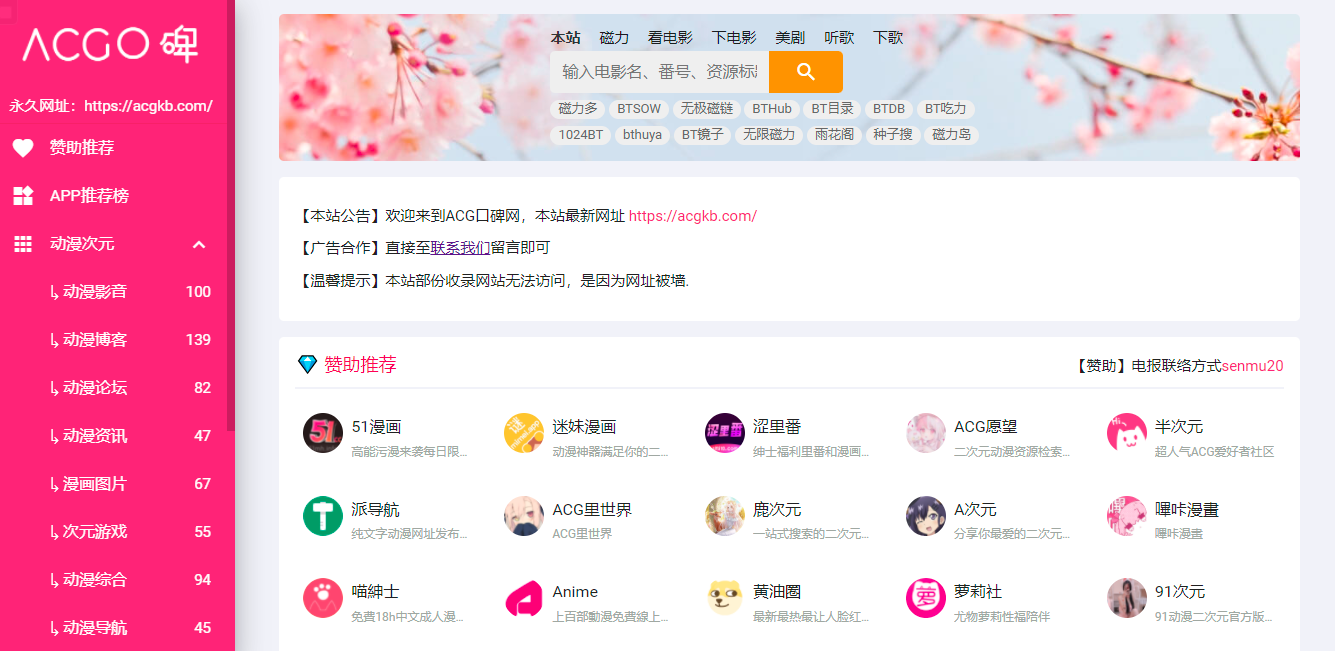Viewport: 1335px width, 651px height.
Task: Open the 黄油圈 doge icon
Action: tap(725, 598)
